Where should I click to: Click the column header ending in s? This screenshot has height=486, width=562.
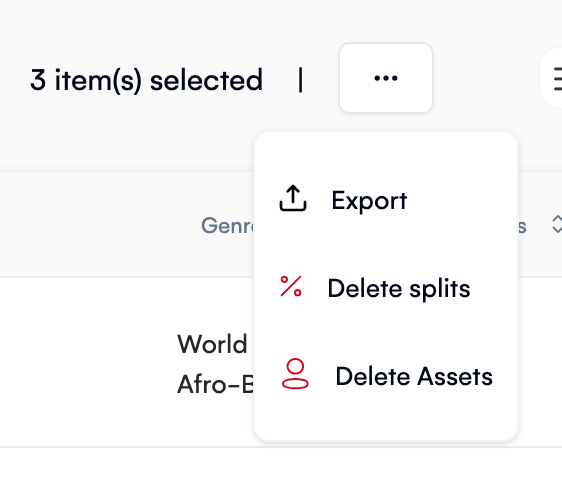(x=522, y=227)
